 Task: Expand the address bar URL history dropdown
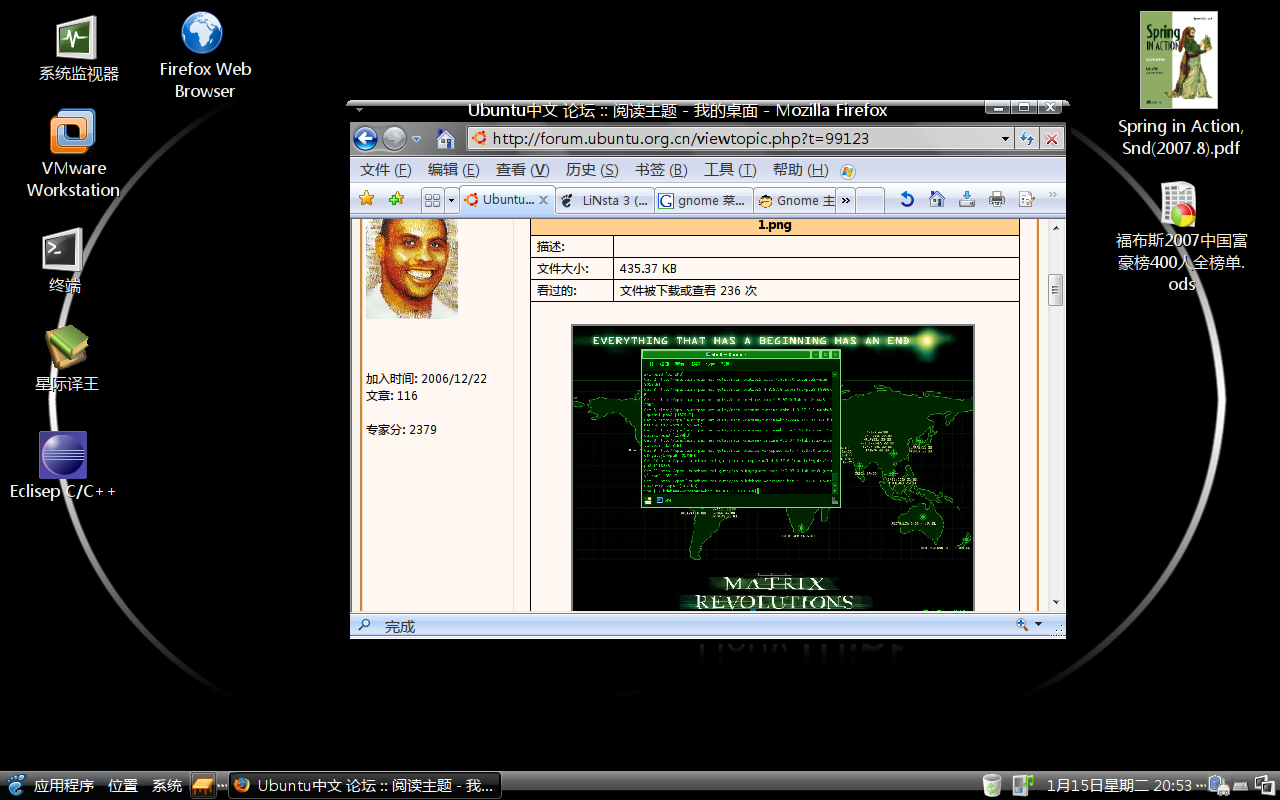pos(1005,139)
